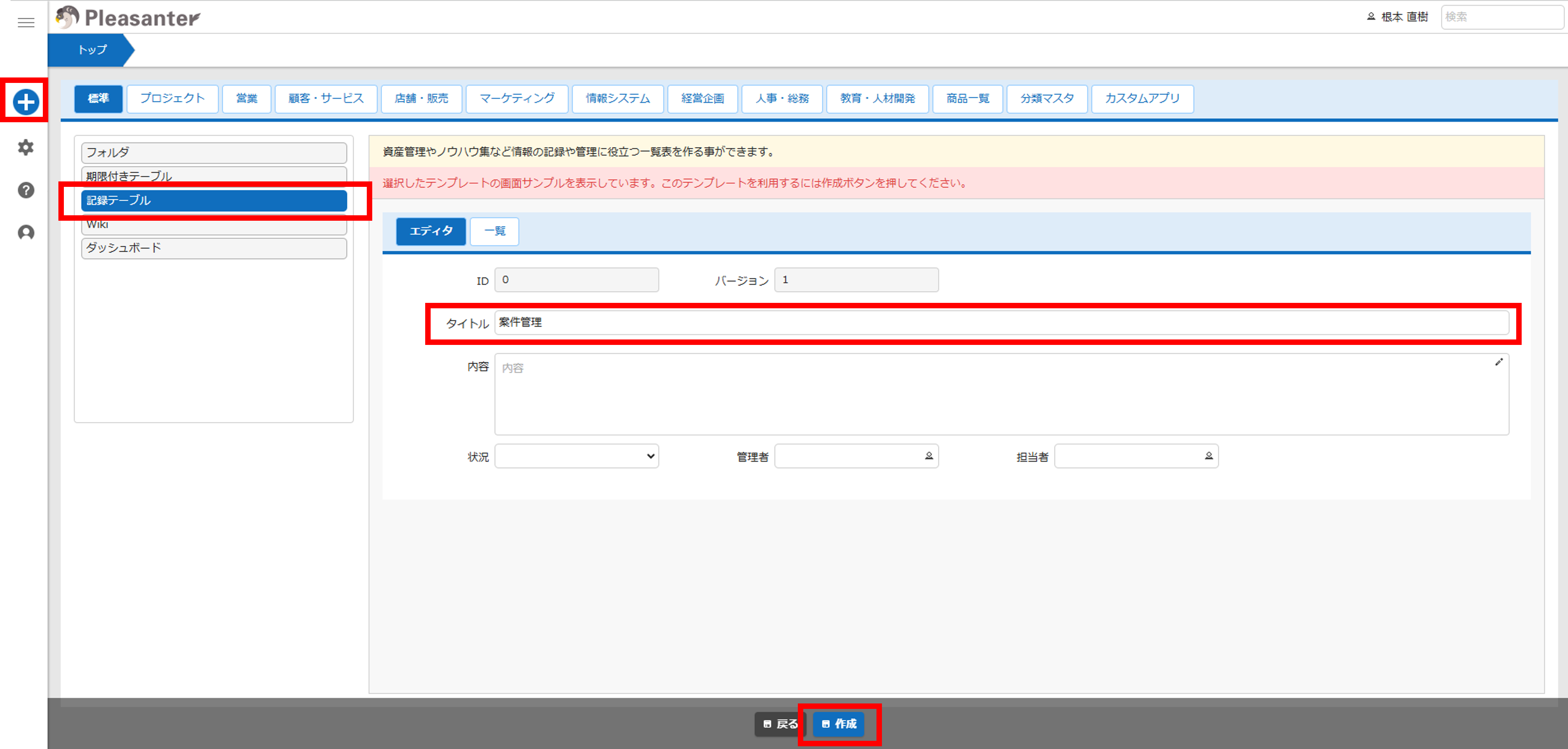Click the person icon in 担当者 field
The width and height of the screenshot is (1568, 749).
[1209, 456]
